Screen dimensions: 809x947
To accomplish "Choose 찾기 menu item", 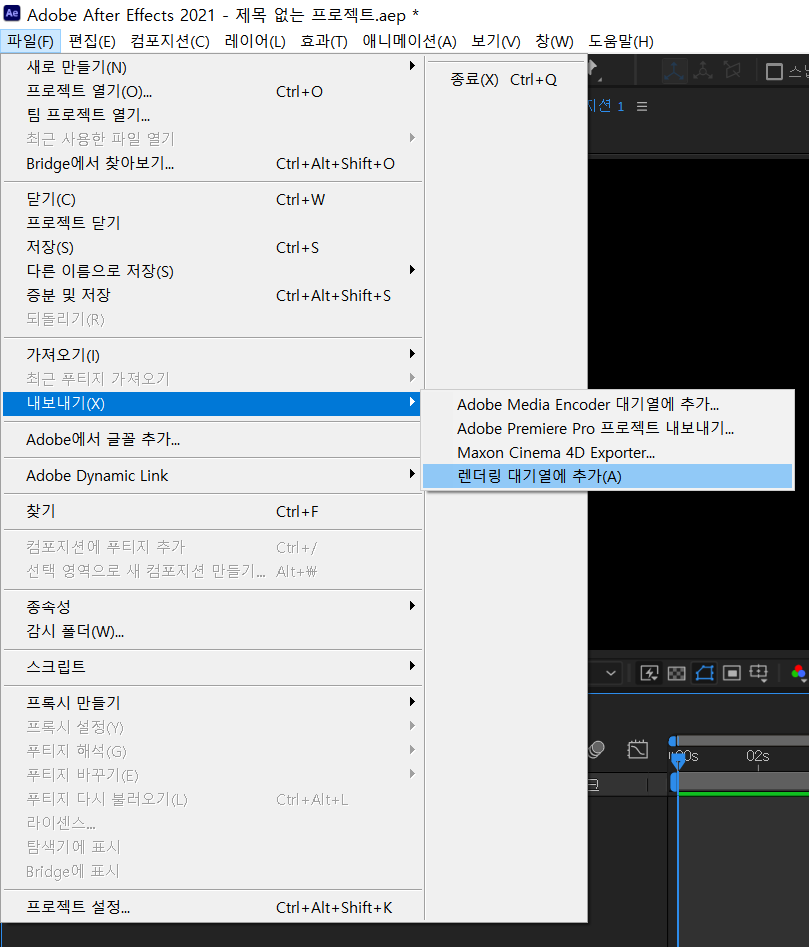I will tap(213, 512).
